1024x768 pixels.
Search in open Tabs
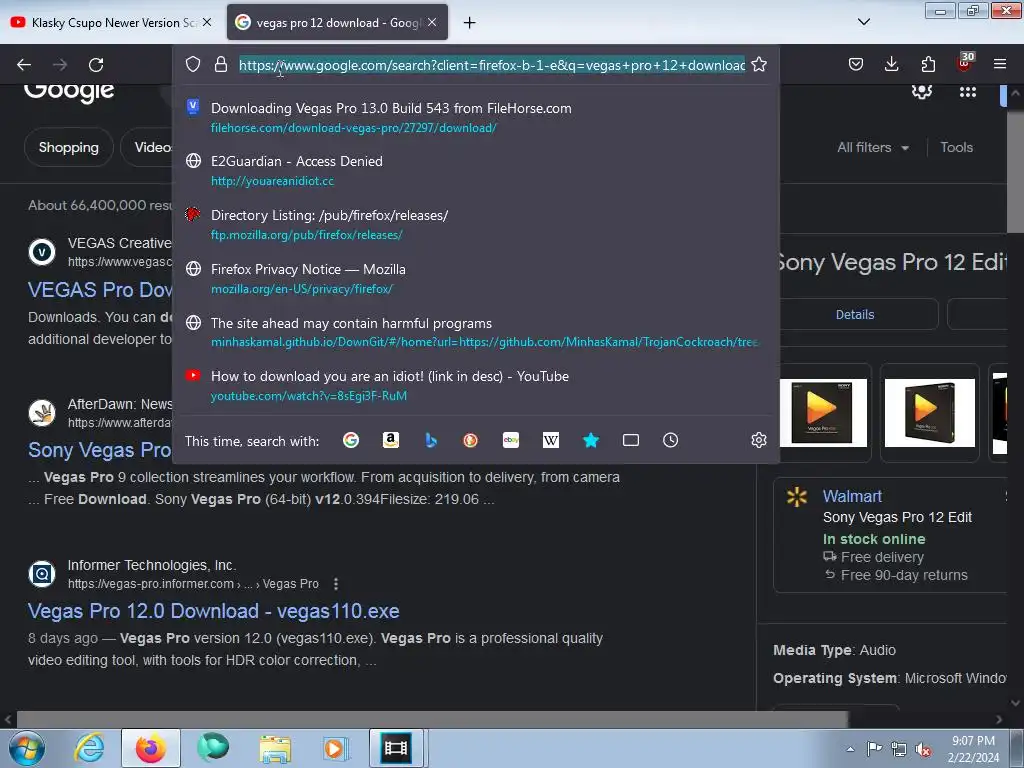631,440
